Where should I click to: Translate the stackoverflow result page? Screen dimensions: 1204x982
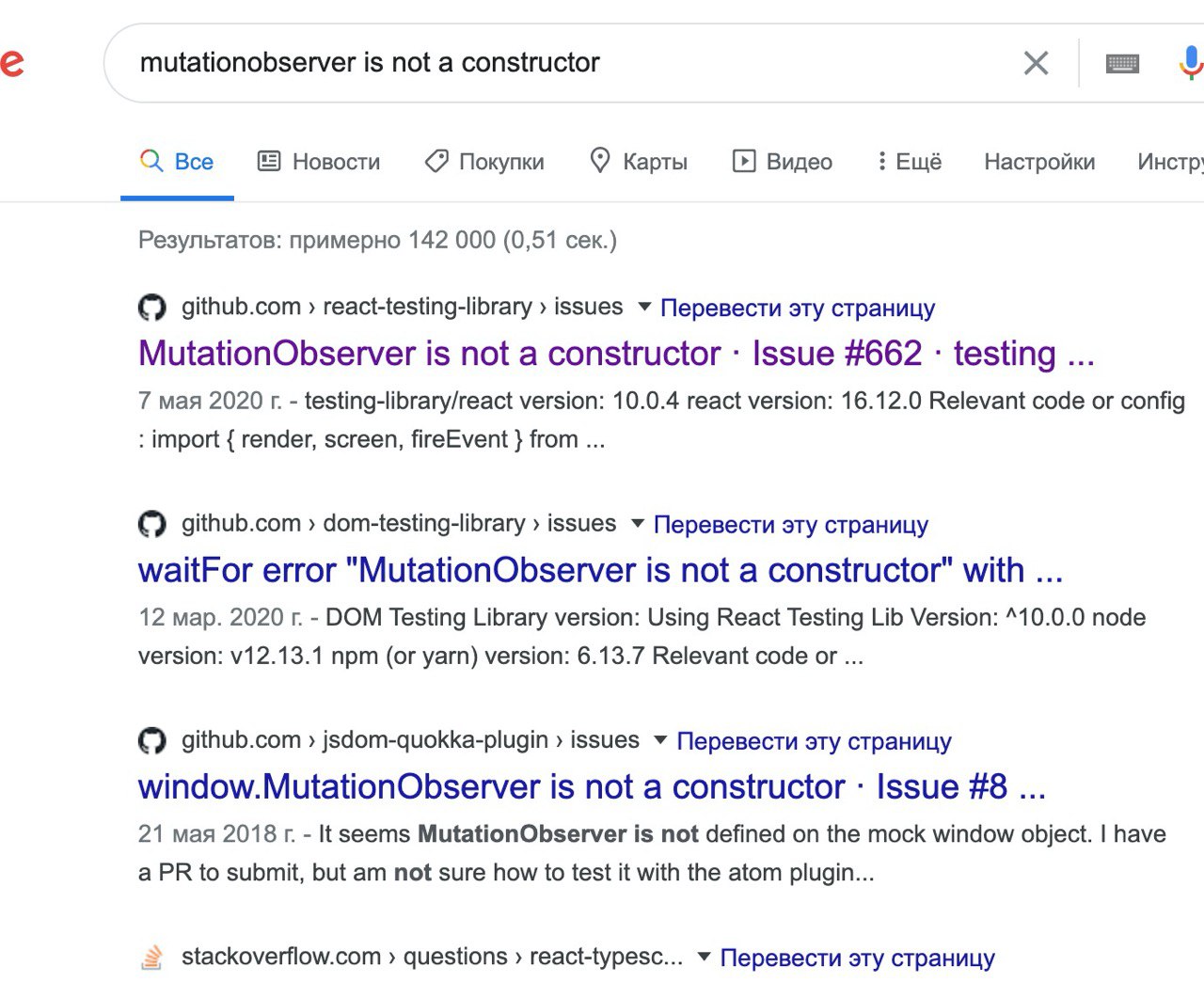858,958
